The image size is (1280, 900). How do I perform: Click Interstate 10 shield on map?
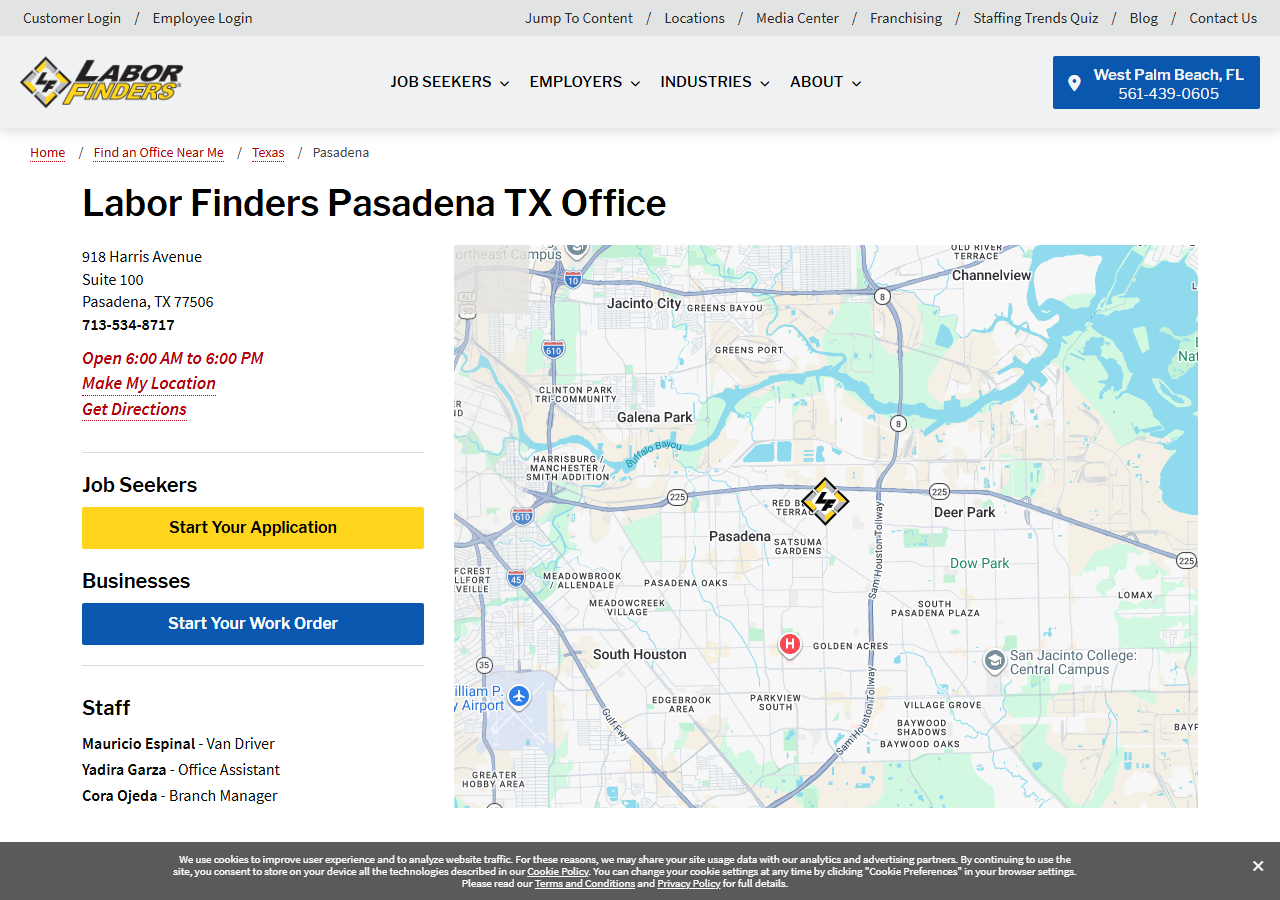573,279
